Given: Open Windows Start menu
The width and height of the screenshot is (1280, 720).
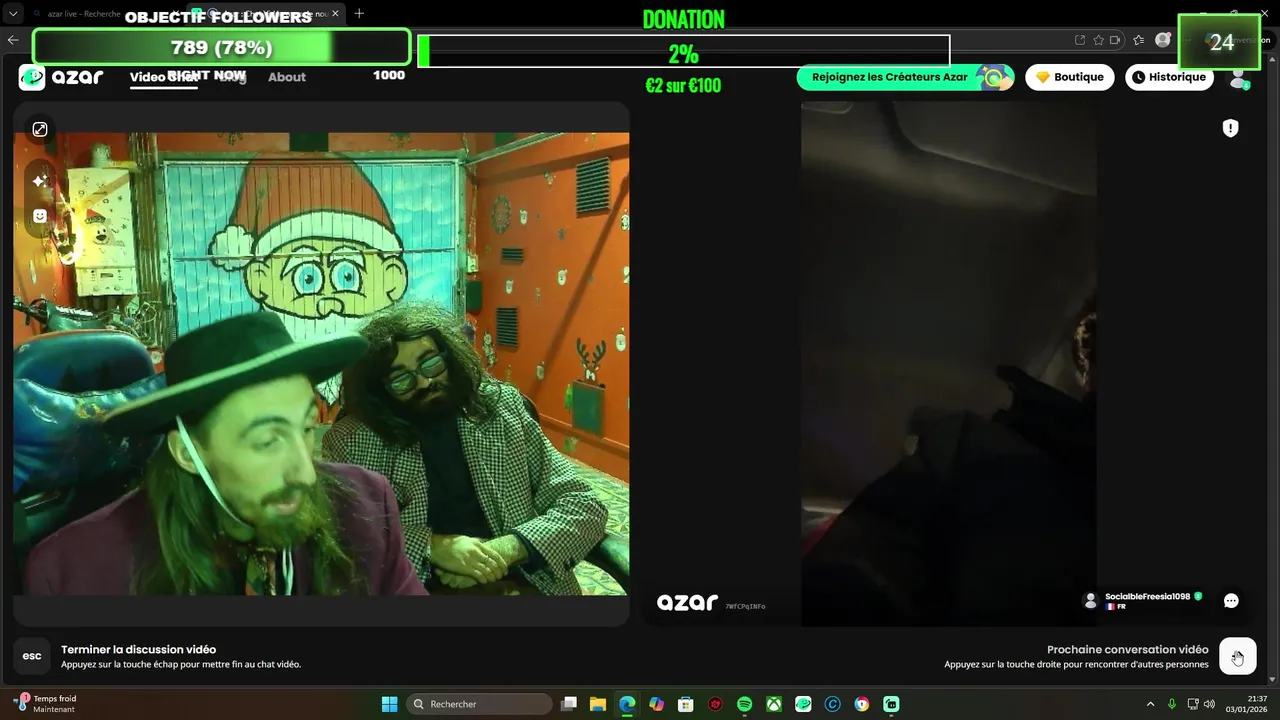Looking at the screenshot, I should pos(389,704).
